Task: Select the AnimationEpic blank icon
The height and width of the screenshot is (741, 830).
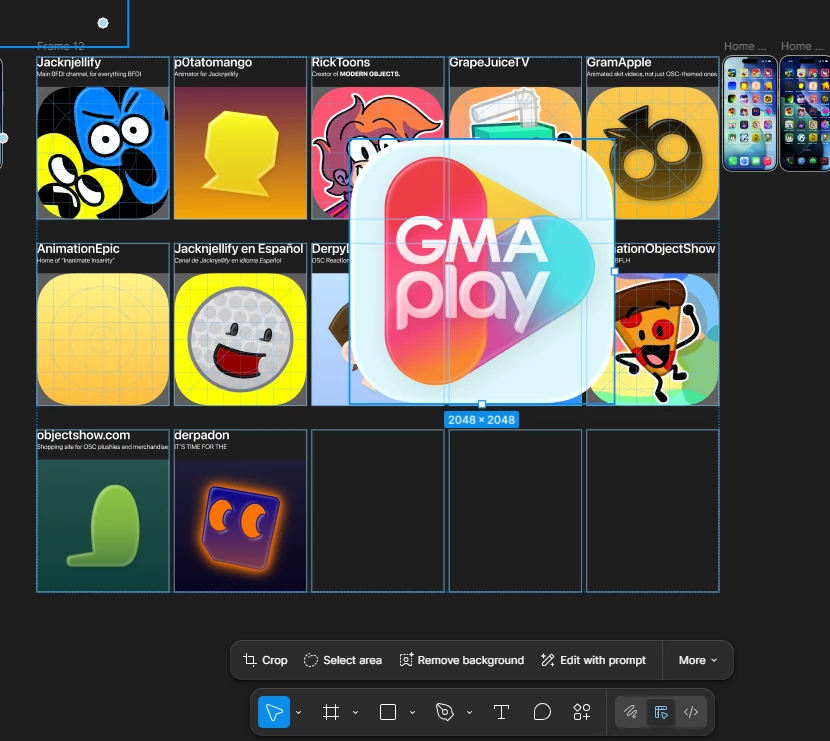Action: (x=103, y=339)
